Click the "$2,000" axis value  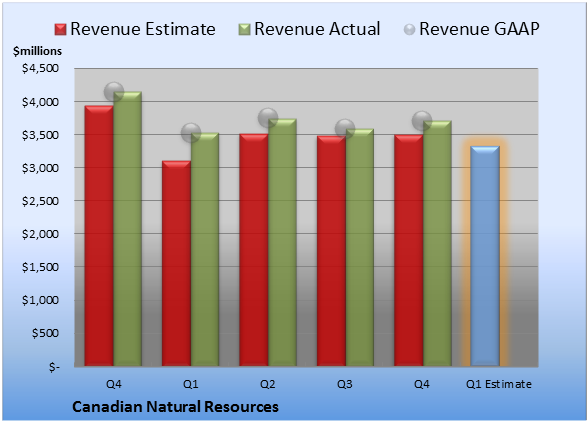40,234
